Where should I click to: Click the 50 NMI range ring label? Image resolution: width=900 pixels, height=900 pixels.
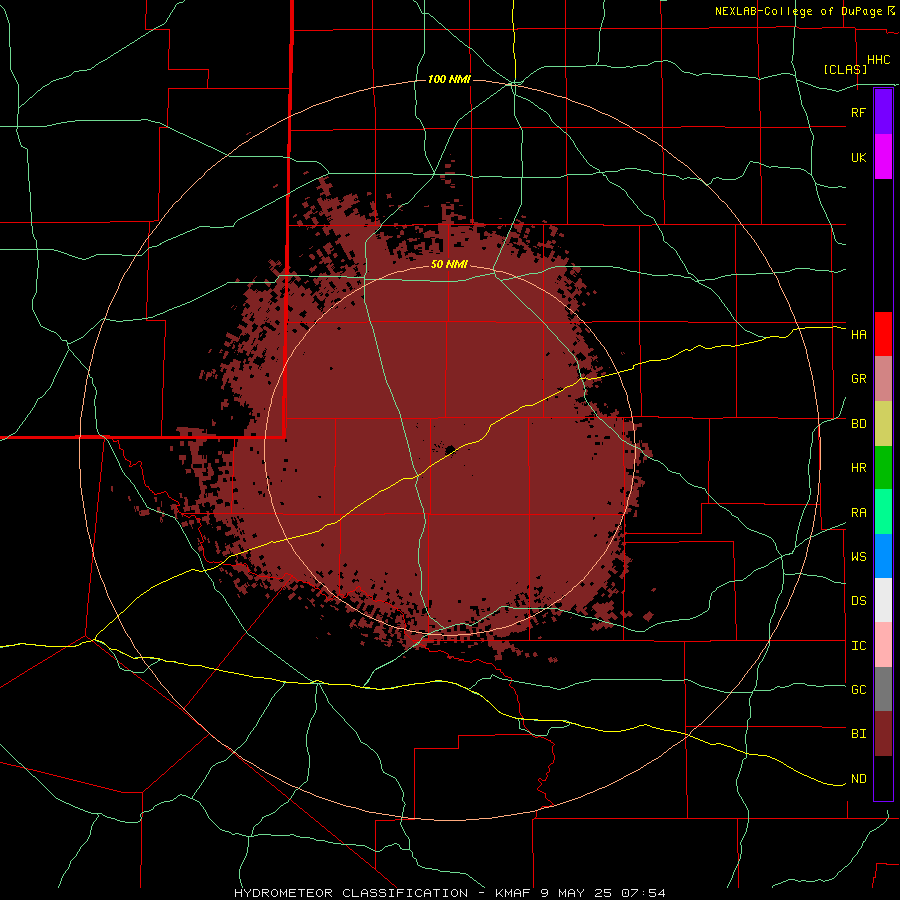(x=449, y=265)
